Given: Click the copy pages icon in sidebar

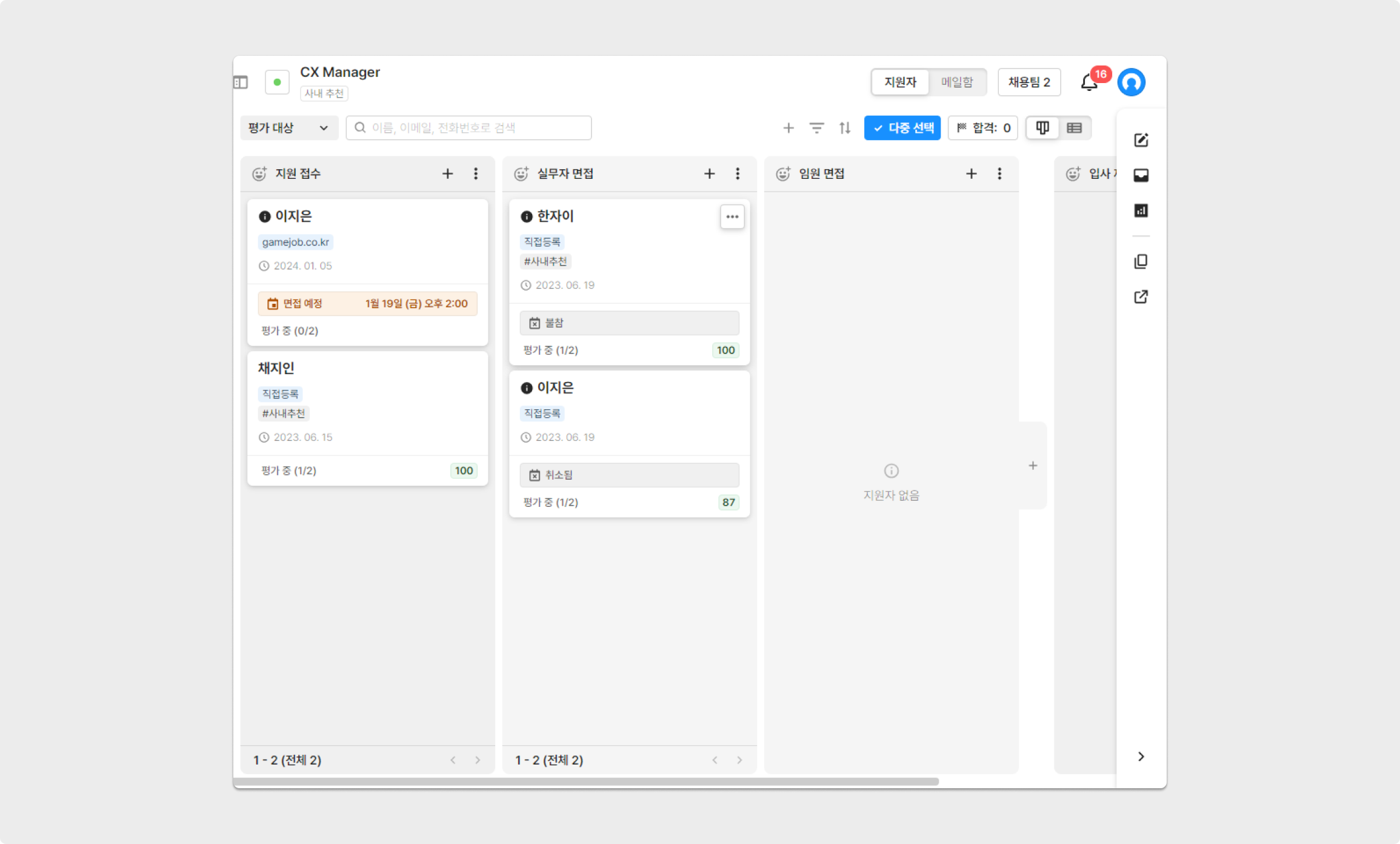Looking at the screenshot, I should click(x=1141, y=261).
